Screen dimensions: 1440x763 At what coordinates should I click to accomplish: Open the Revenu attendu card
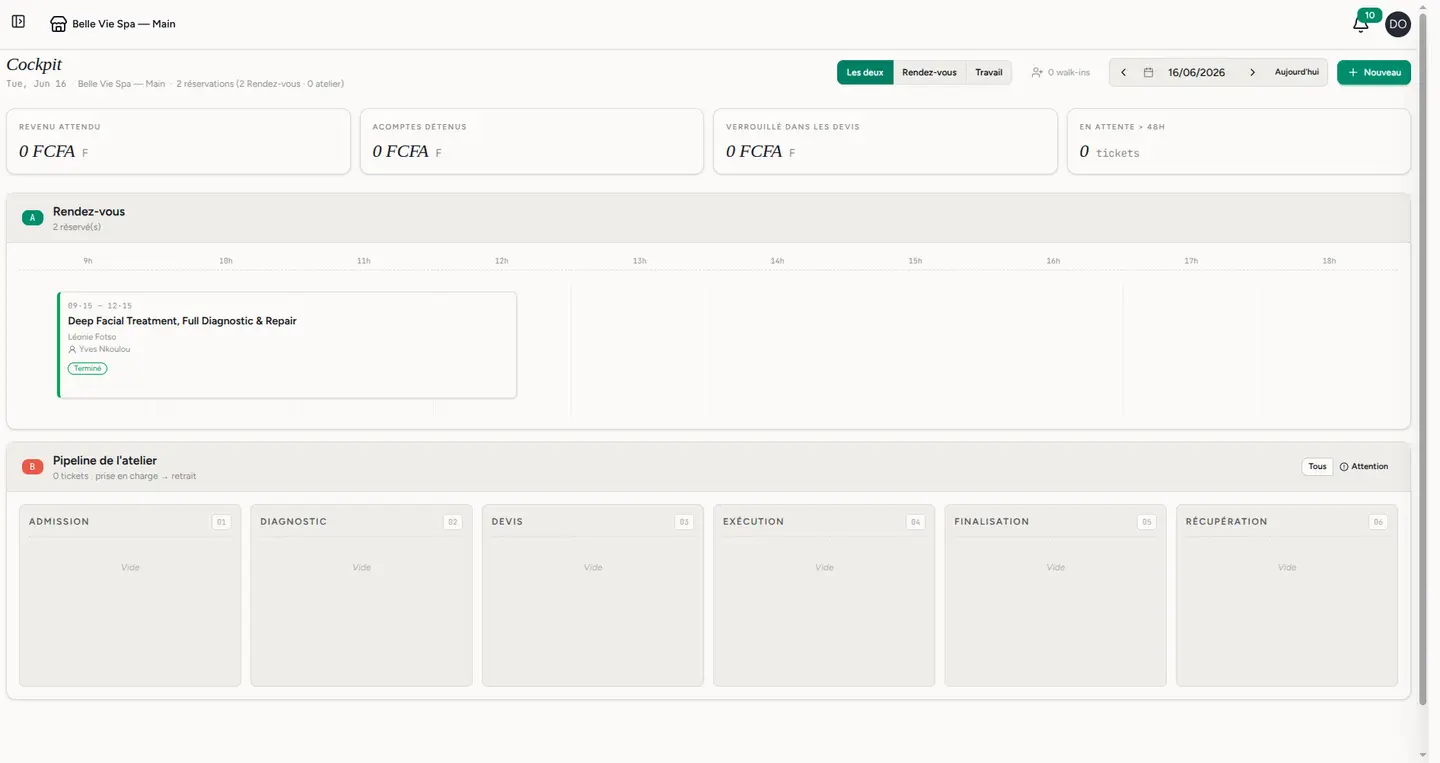coord(178,142)
